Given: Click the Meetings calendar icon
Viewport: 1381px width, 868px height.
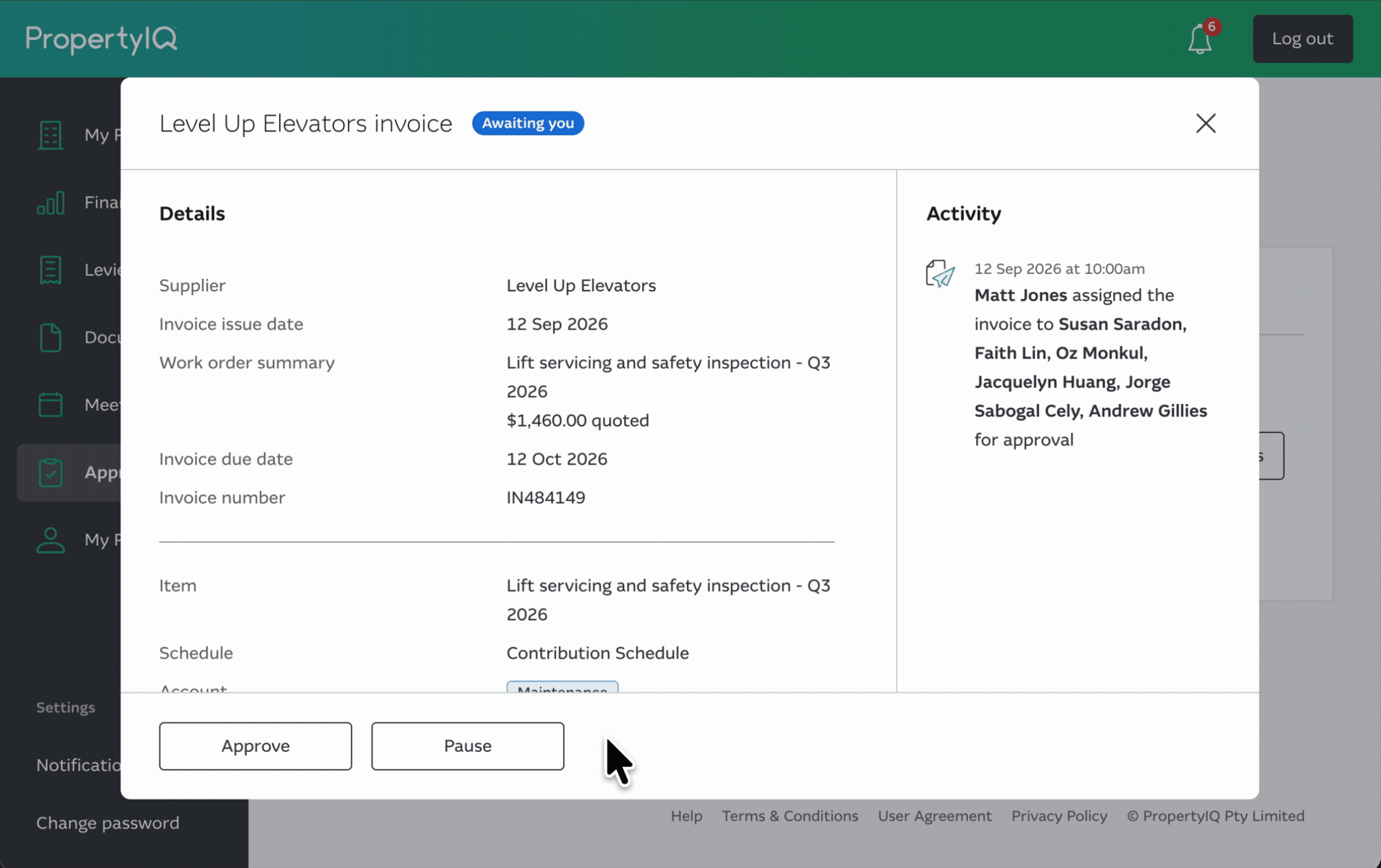Looking at the screenshot, I should pos(51,404).
